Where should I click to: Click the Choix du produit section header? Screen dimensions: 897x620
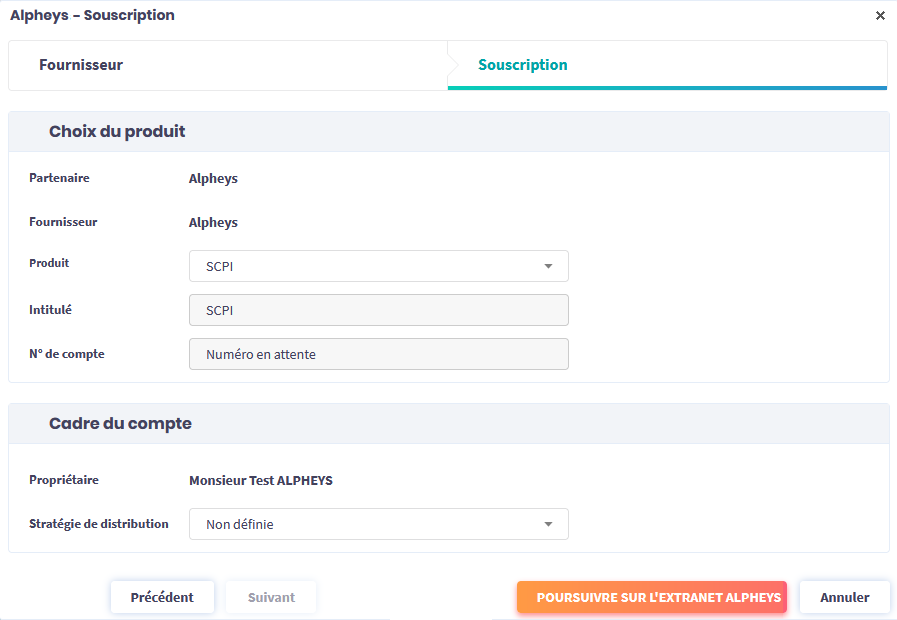point(117,131)
